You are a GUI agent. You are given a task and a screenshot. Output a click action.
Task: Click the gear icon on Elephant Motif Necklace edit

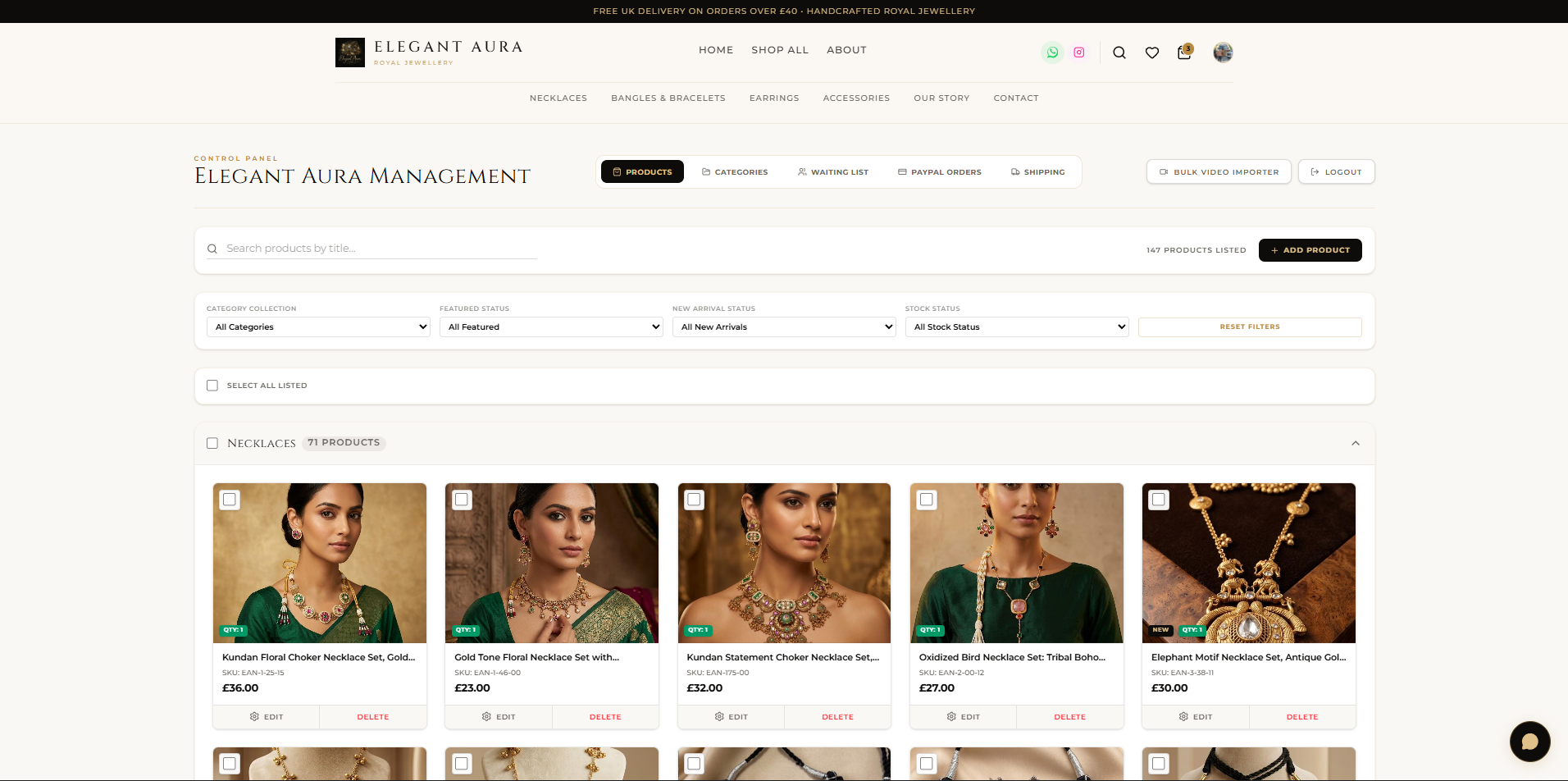(x=1183, y=717)
